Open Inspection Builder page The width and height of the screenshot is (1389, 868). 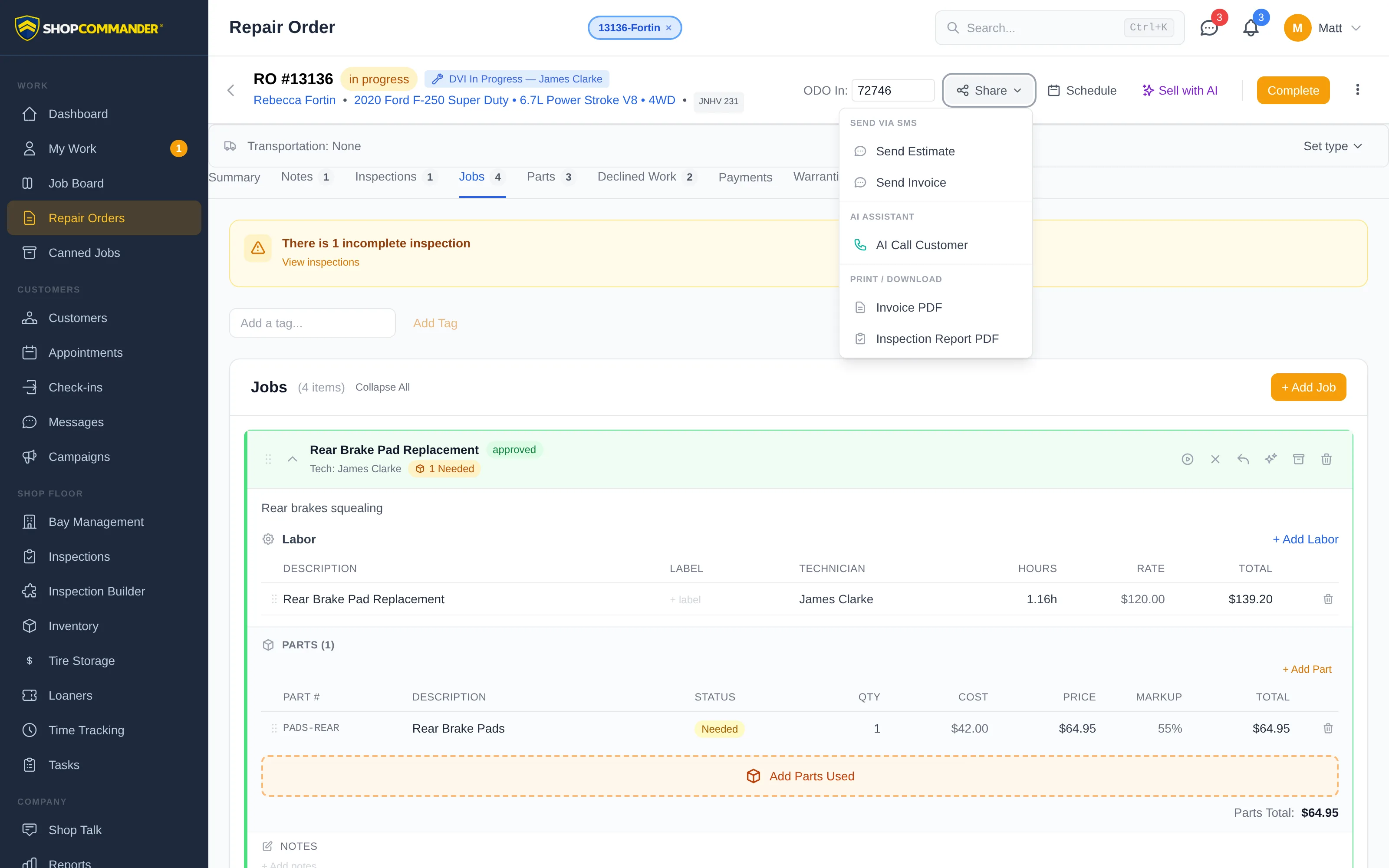(104, 591)
